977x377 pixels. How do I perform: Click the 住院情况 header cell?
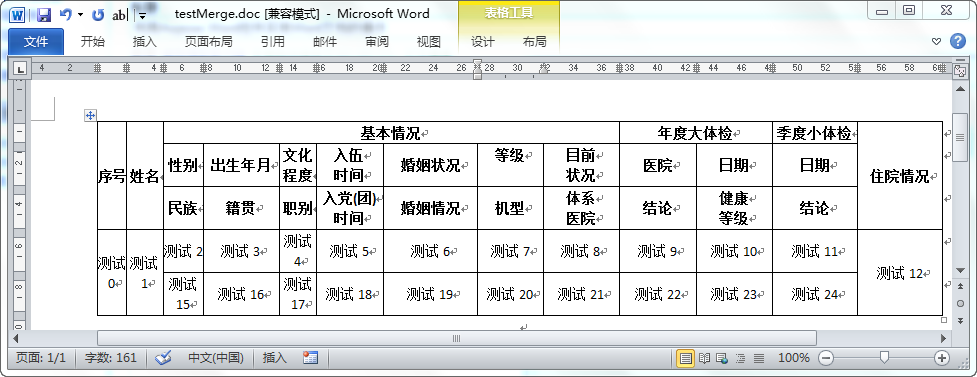pyautogui.click(x=900, y=176)
